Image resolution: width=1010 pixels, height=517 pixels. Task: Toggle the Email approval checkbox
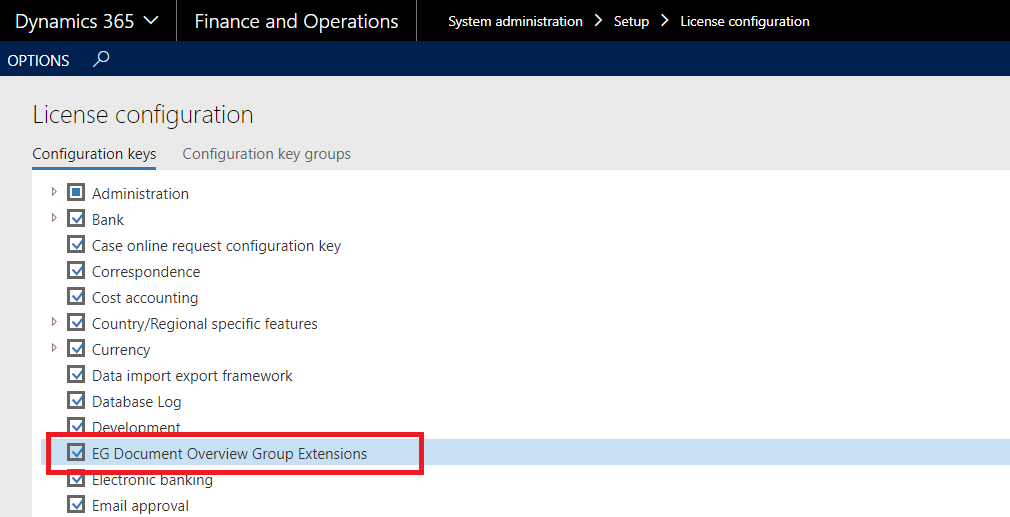click(x=76, y=505)
